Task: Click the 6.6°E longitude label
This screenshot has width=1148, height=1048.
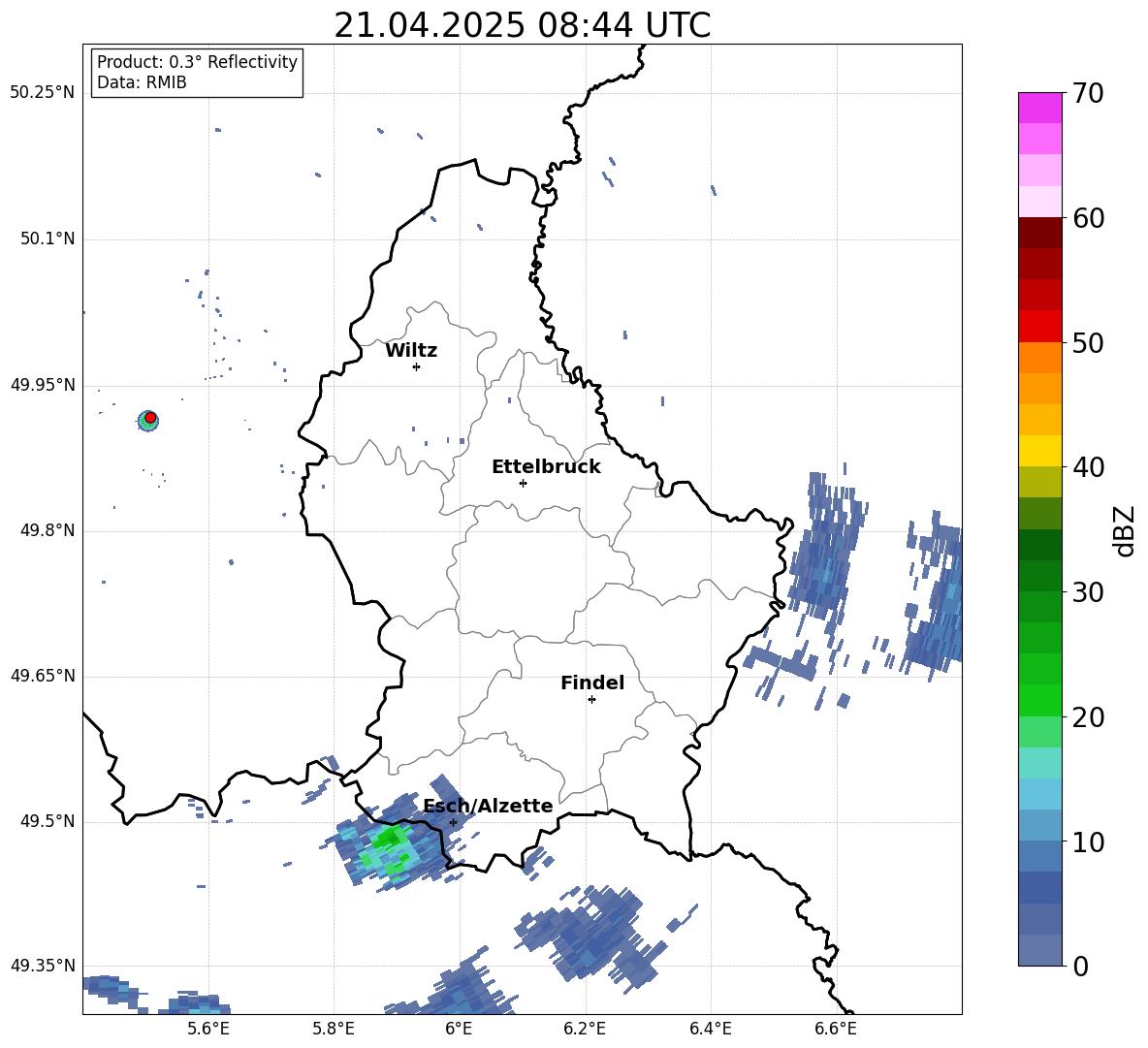Action: point(836,1029)
